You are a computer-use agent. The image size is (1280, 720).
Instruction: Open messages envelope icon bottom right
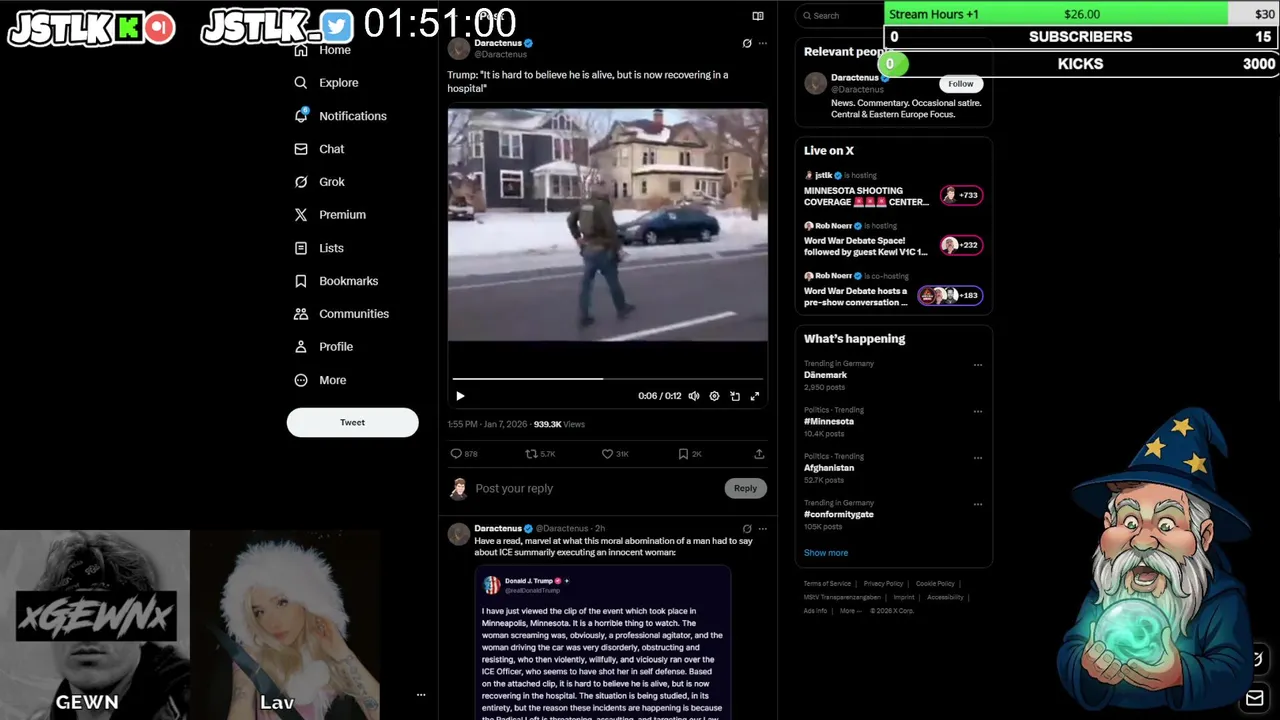tap(1255, 697)
